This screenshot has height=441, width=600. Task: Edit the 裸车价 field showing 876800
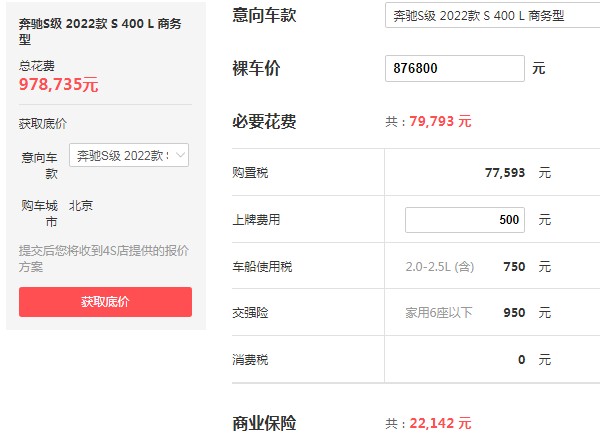coord(455,69)
